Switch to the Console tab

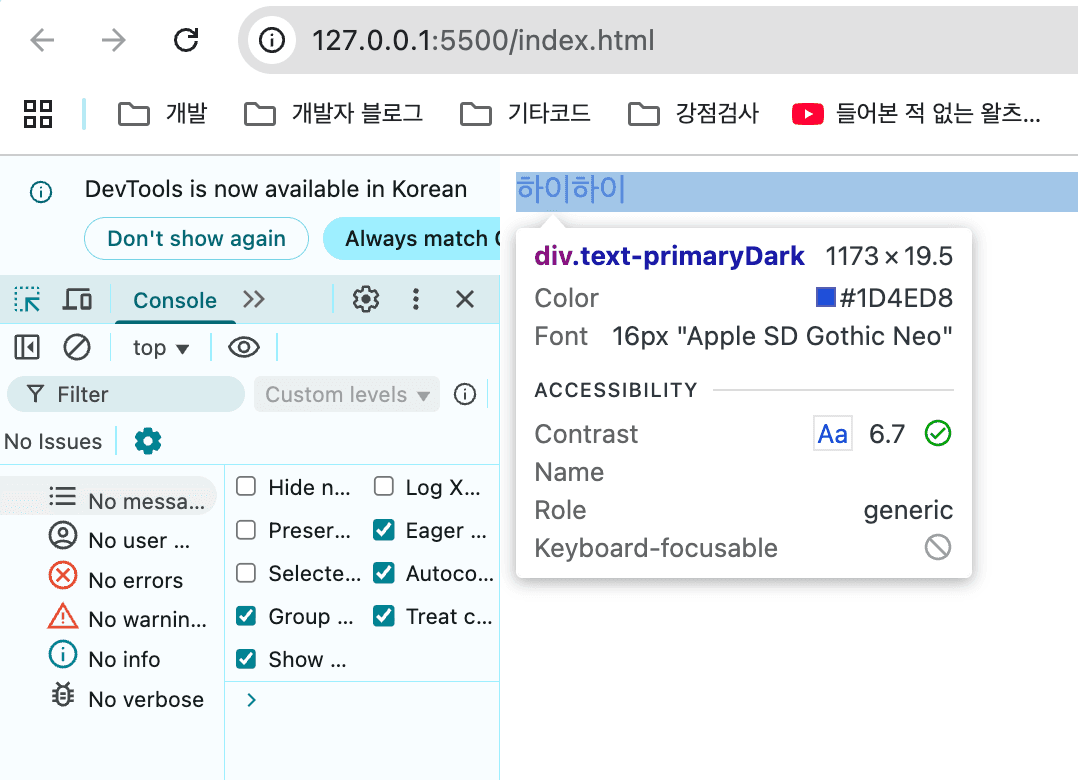click(x=175, y=300)
